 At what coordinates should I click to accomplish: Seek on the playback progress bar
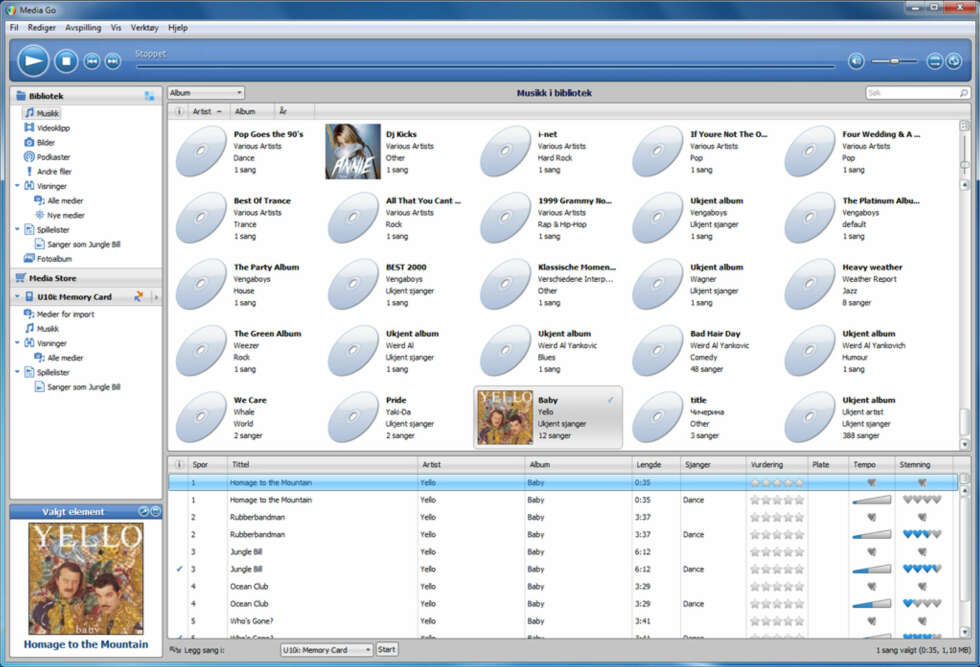point(484,66)
